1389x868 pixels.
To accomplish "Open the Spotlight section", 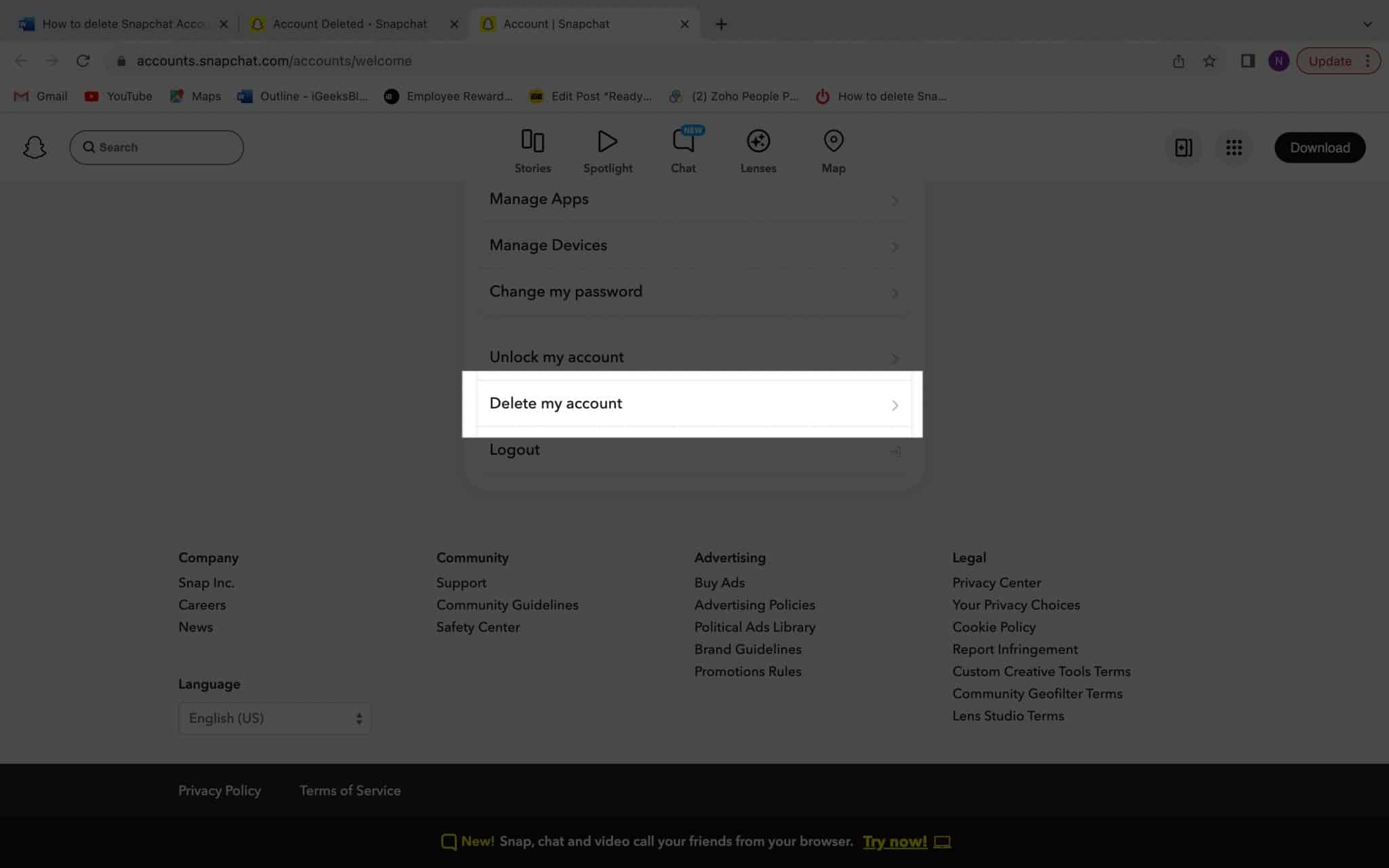I will pos(607,151).
